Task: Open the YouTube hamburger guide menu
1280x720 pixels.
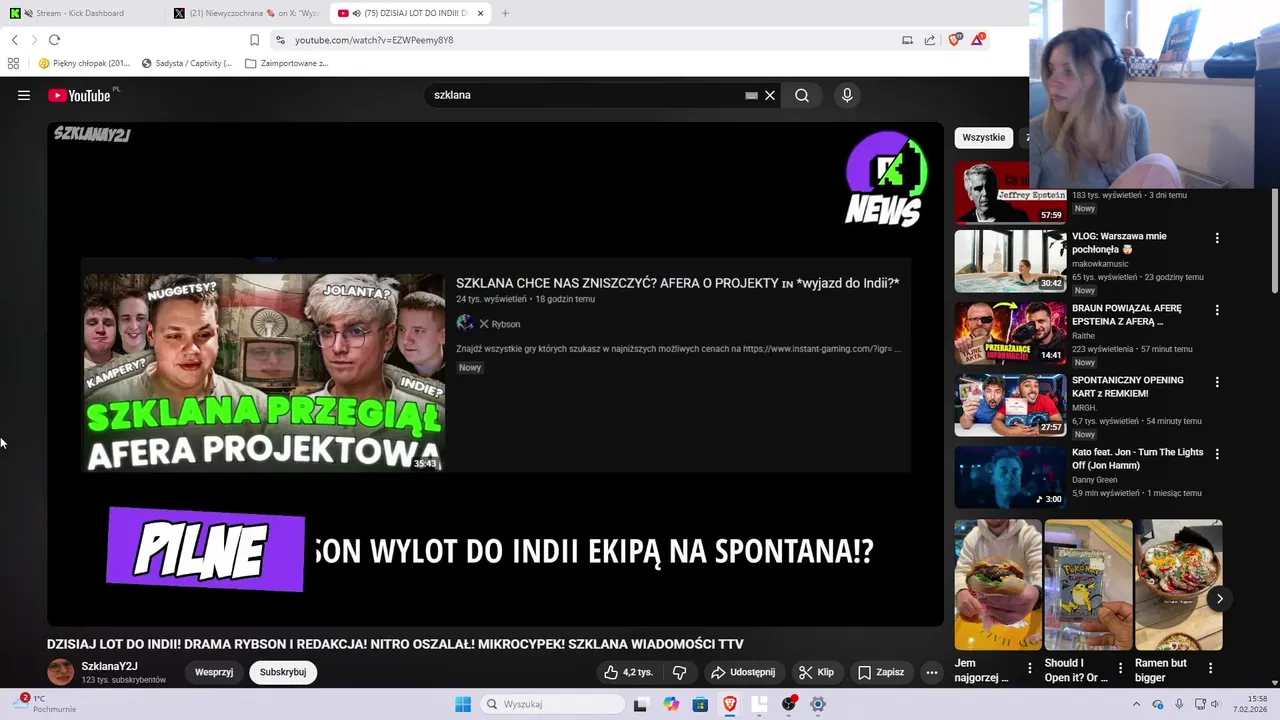Action: [24, 95]
